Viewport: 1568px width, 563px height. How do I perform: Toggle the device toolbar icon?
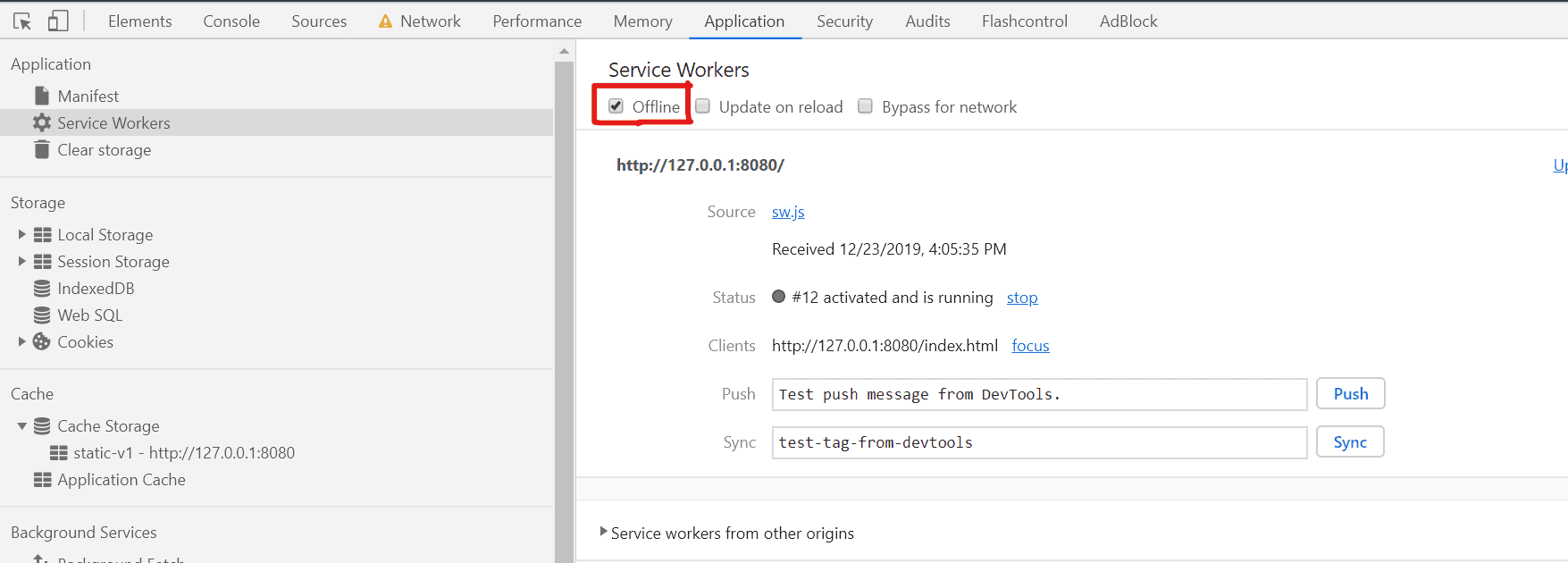pos(58,21)
